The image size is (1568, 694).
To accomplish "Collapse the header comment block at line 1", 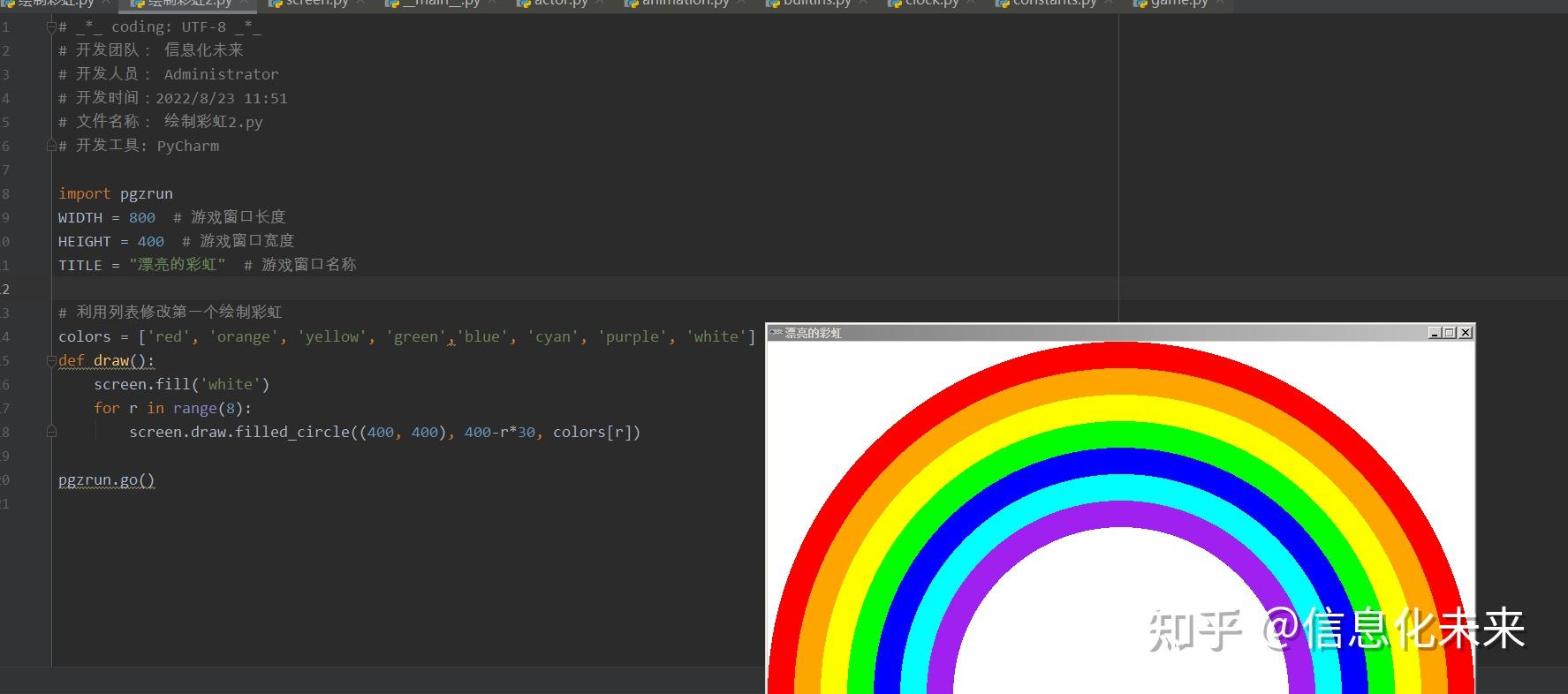I will (51, 27).
